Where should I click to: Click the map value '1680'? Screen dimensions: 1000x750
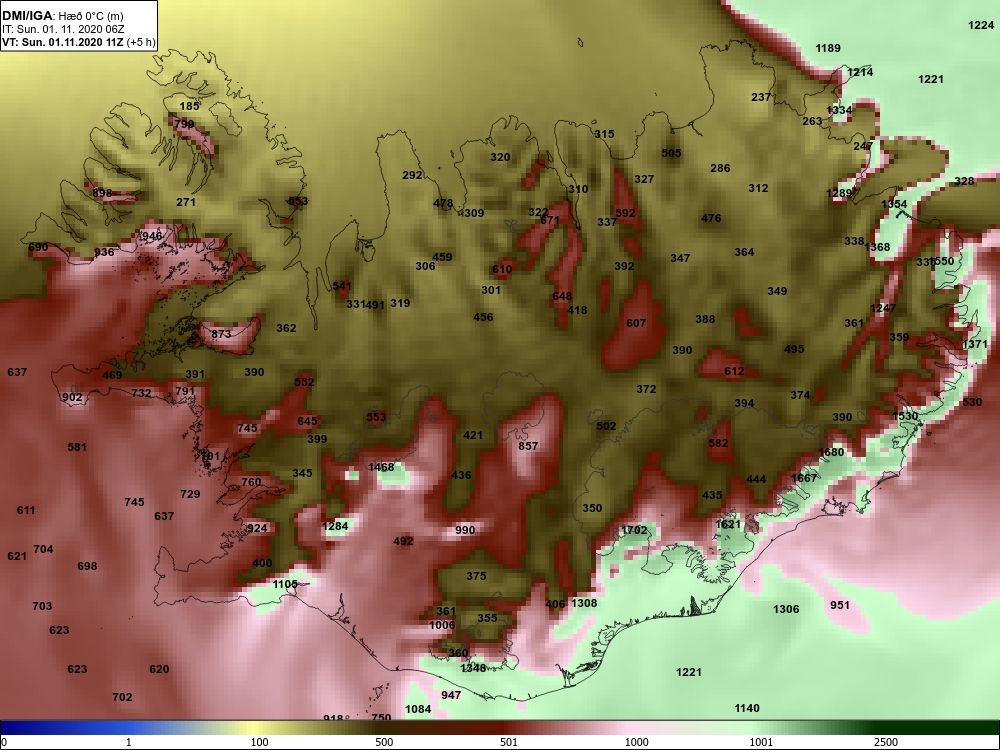pyautogui.click(x=831, y=452)
